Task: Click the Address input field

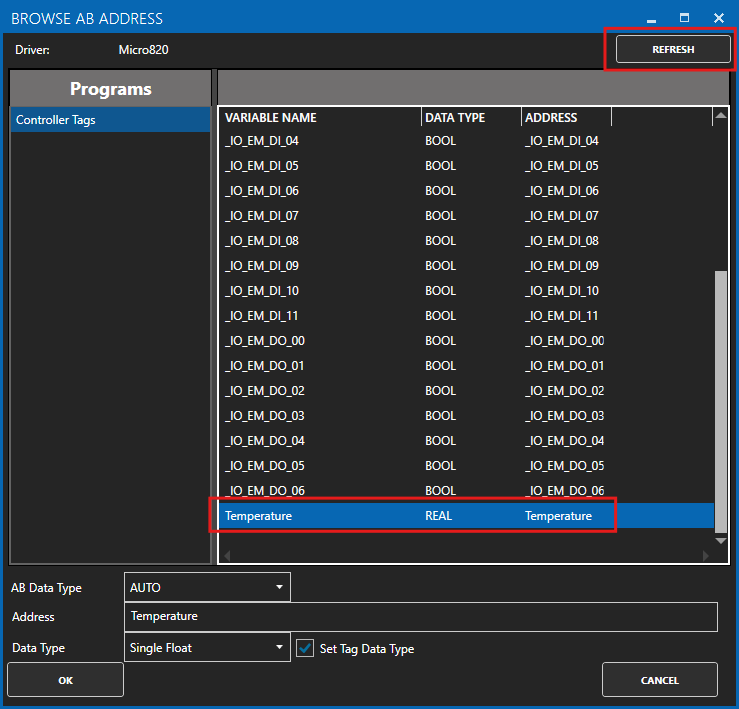Action: click(x=421, y=616)
